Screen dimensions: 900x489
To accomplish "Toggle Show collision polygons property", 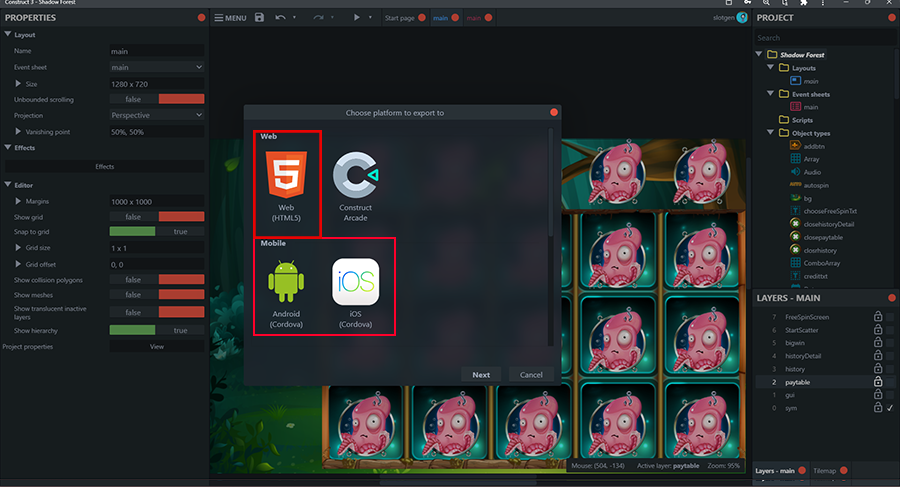I will click(x=157, y=280).
